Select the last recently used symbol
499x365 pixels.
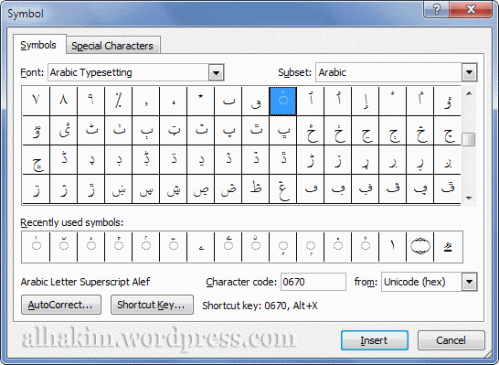(x=448, y=247)
